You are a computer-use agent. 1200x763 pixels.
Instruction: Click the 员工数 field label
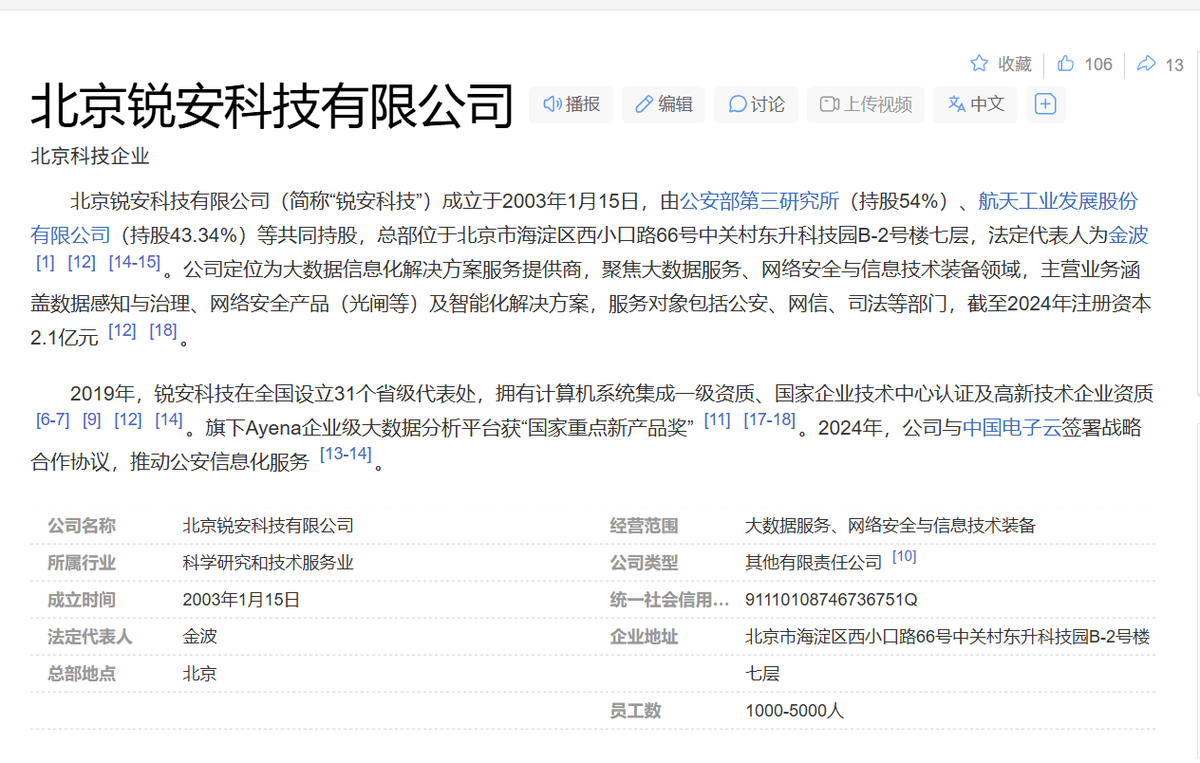click(x=636, y=711)
